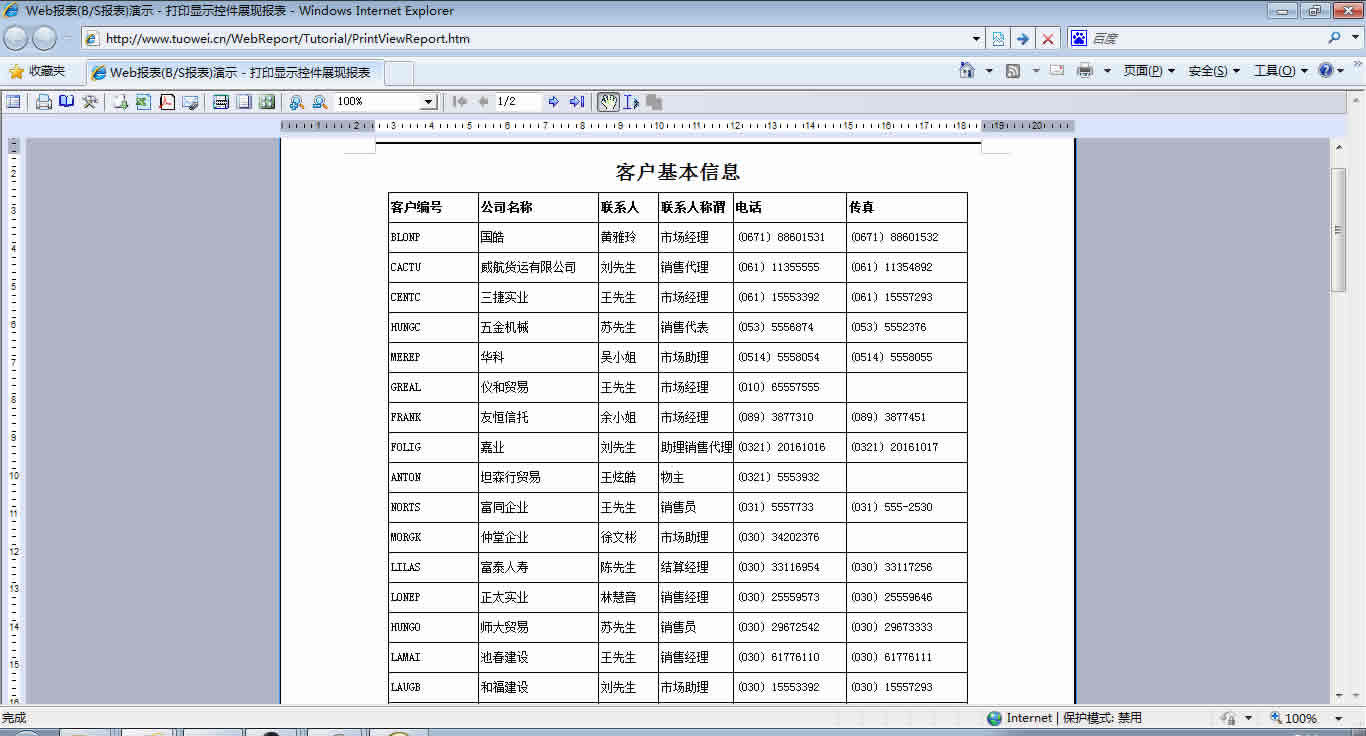Click the zoom in magnifier icon
Viewport: 1366px width, 736px height.
pyautogui.click(x=296, y=102)
